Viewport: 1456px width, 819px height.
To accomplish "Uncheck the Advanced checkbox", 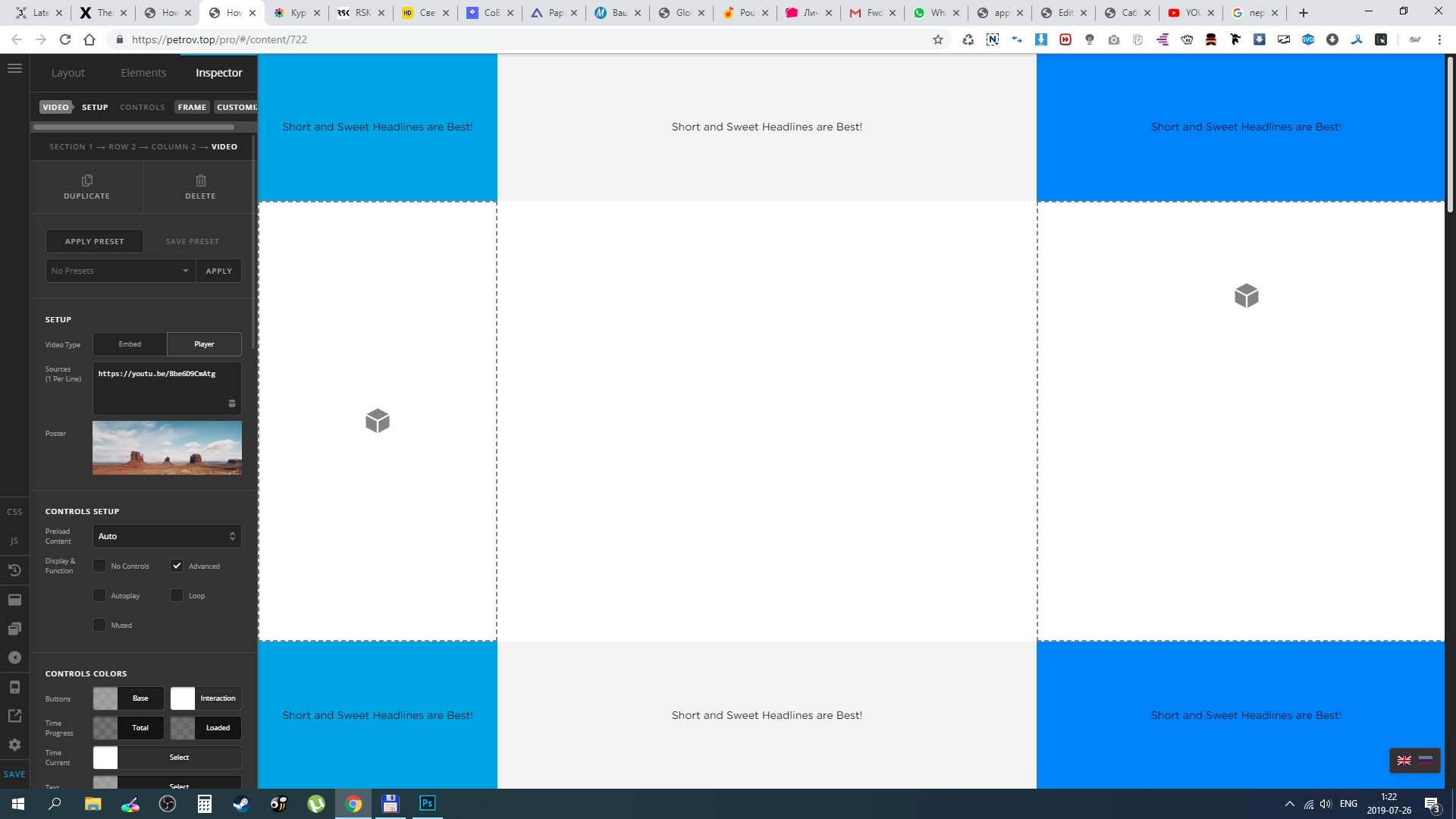I will (x=177, y=566).
